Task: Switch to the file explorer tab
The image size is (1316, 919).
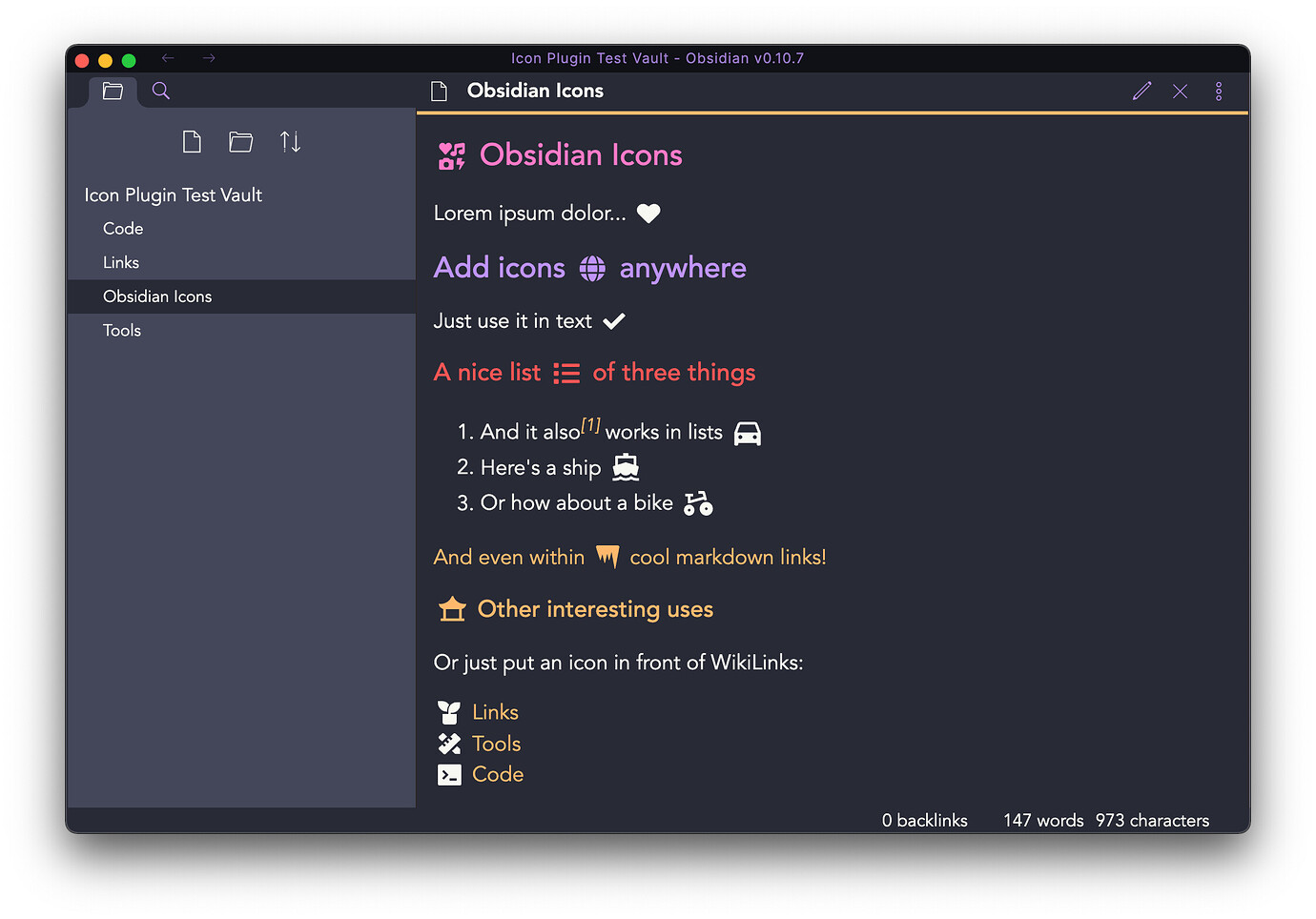Action: point(113,91)
